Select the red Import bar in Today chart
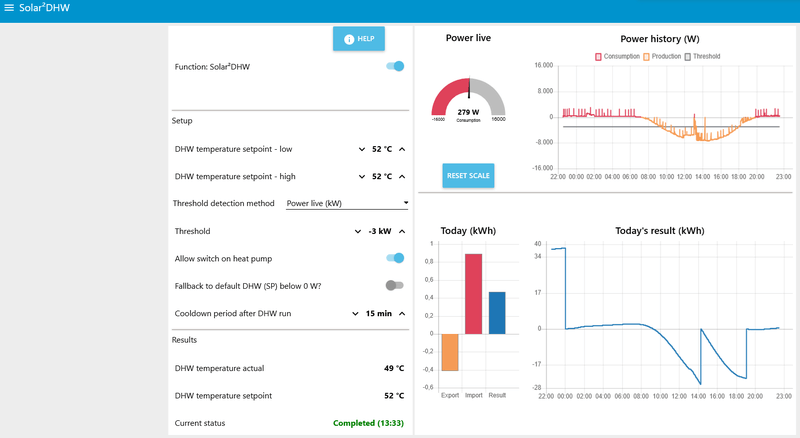 coord(473,294)
